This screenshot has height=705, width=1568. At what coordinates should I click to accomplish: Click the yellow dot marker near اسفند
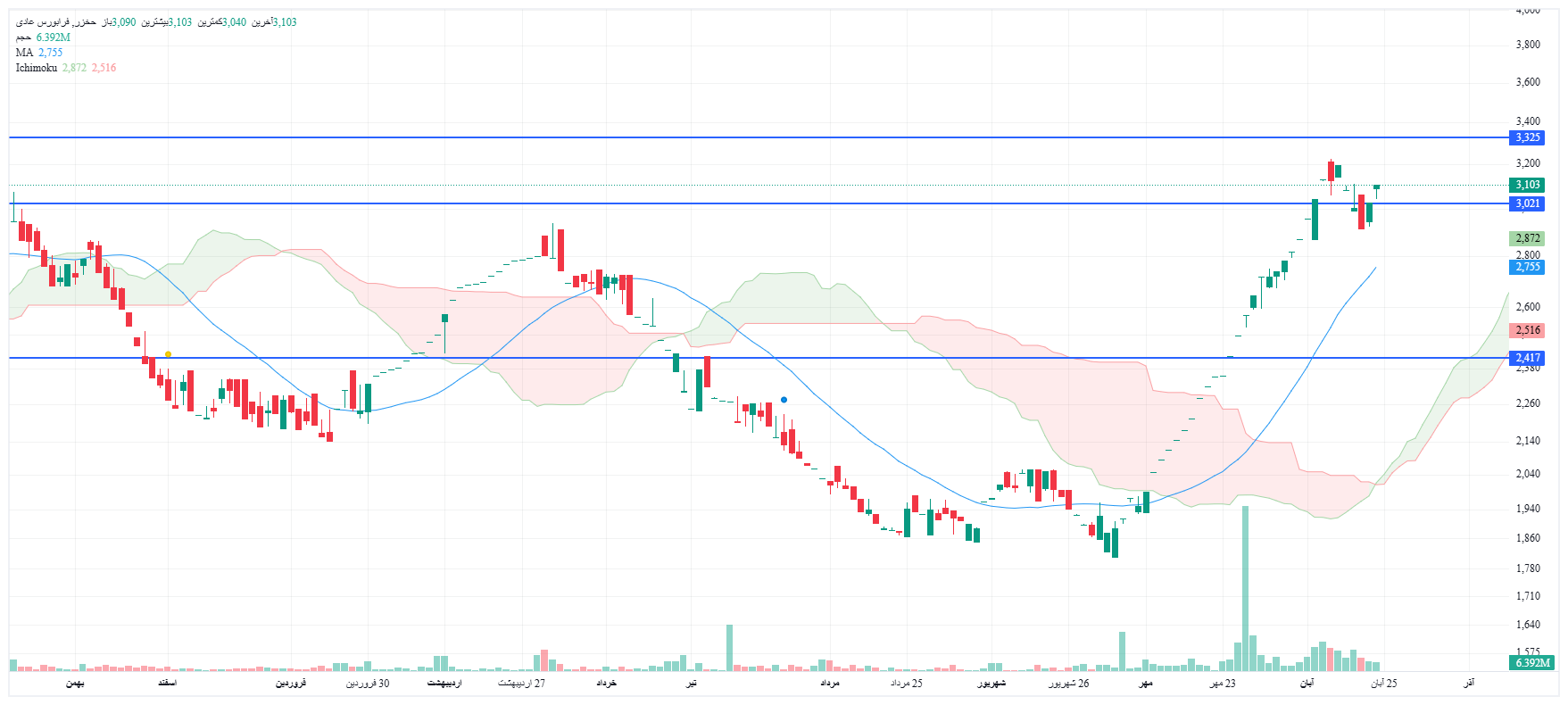168,354
